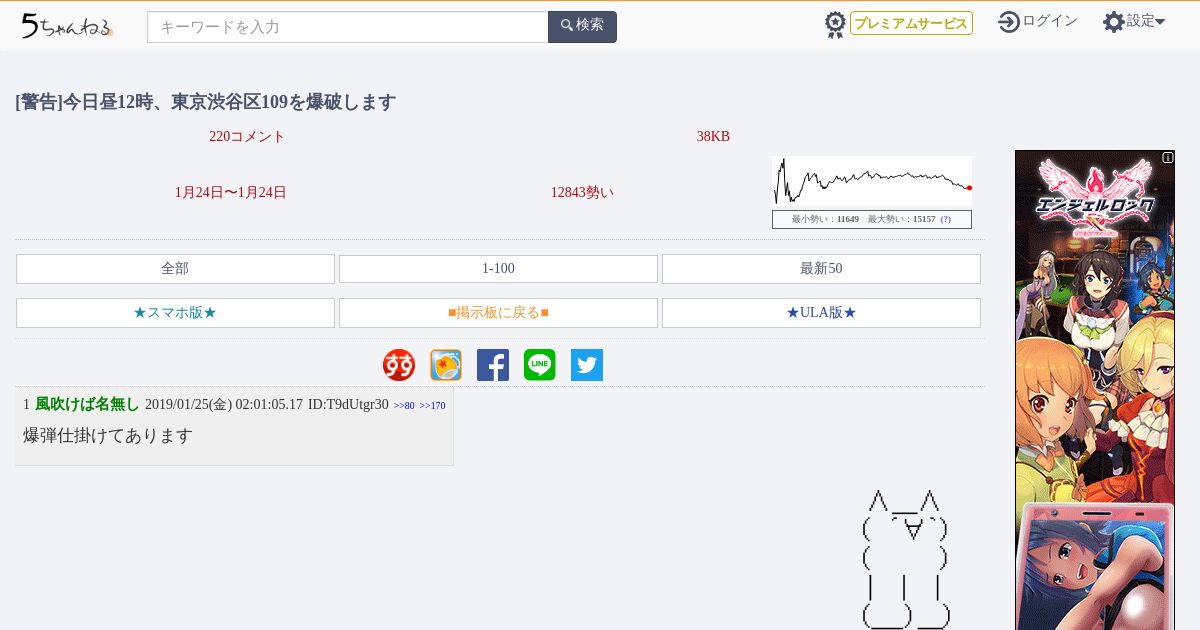
Task: Share the thread on LINE
Action: tap(540, 365)
